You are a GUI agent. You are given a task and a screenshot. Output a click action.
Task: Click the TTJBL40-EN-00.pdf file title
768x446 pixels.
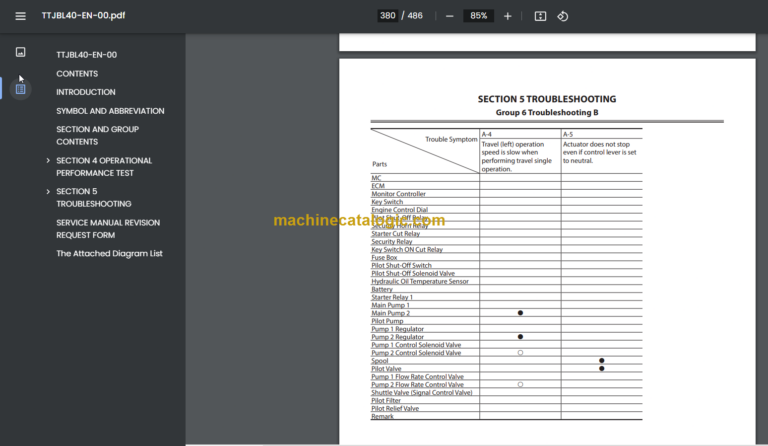[83, 16]
